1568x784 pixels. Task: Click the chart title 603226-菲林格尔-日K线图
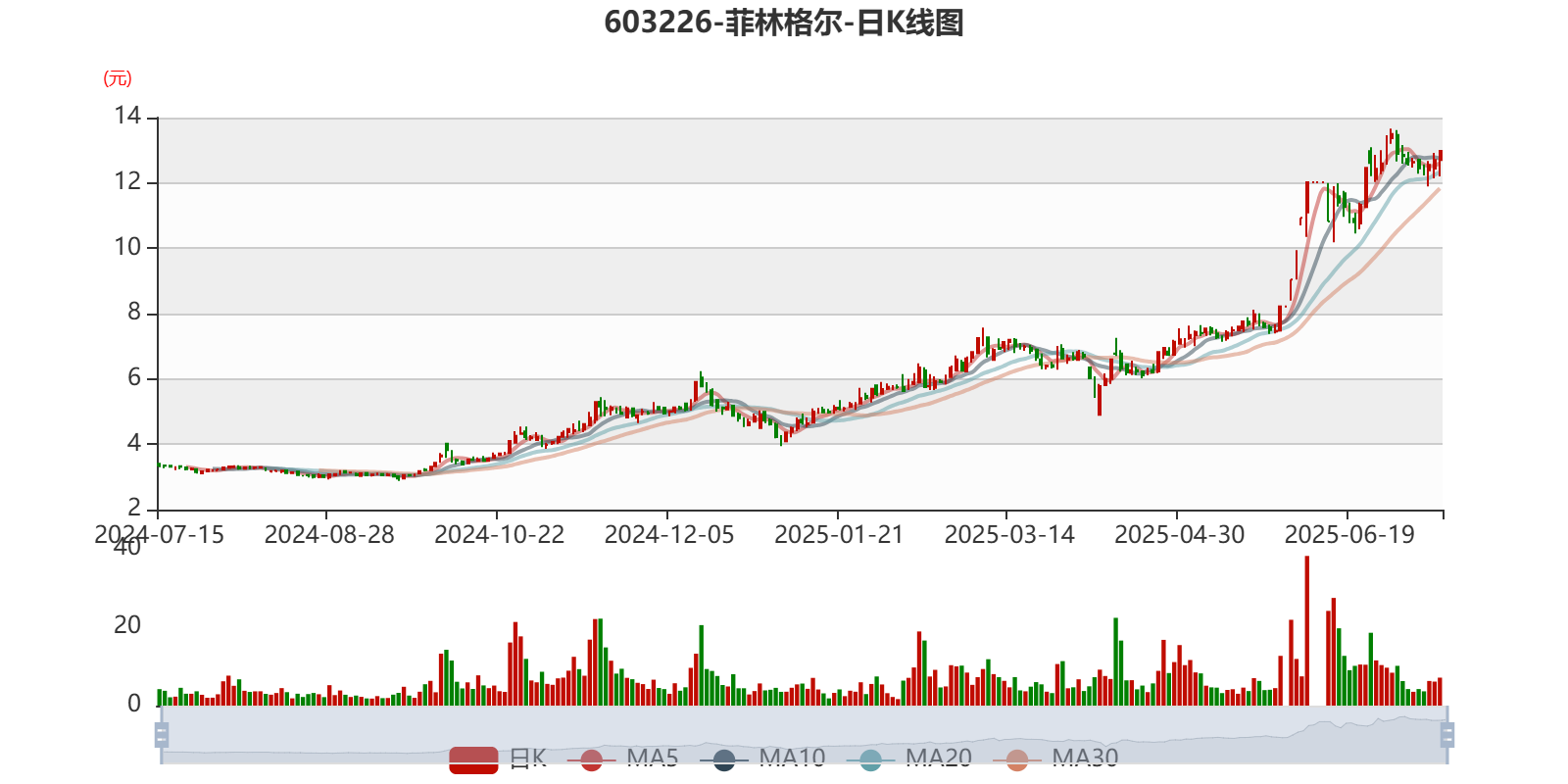pyautogui.click(x=784, y=23)
